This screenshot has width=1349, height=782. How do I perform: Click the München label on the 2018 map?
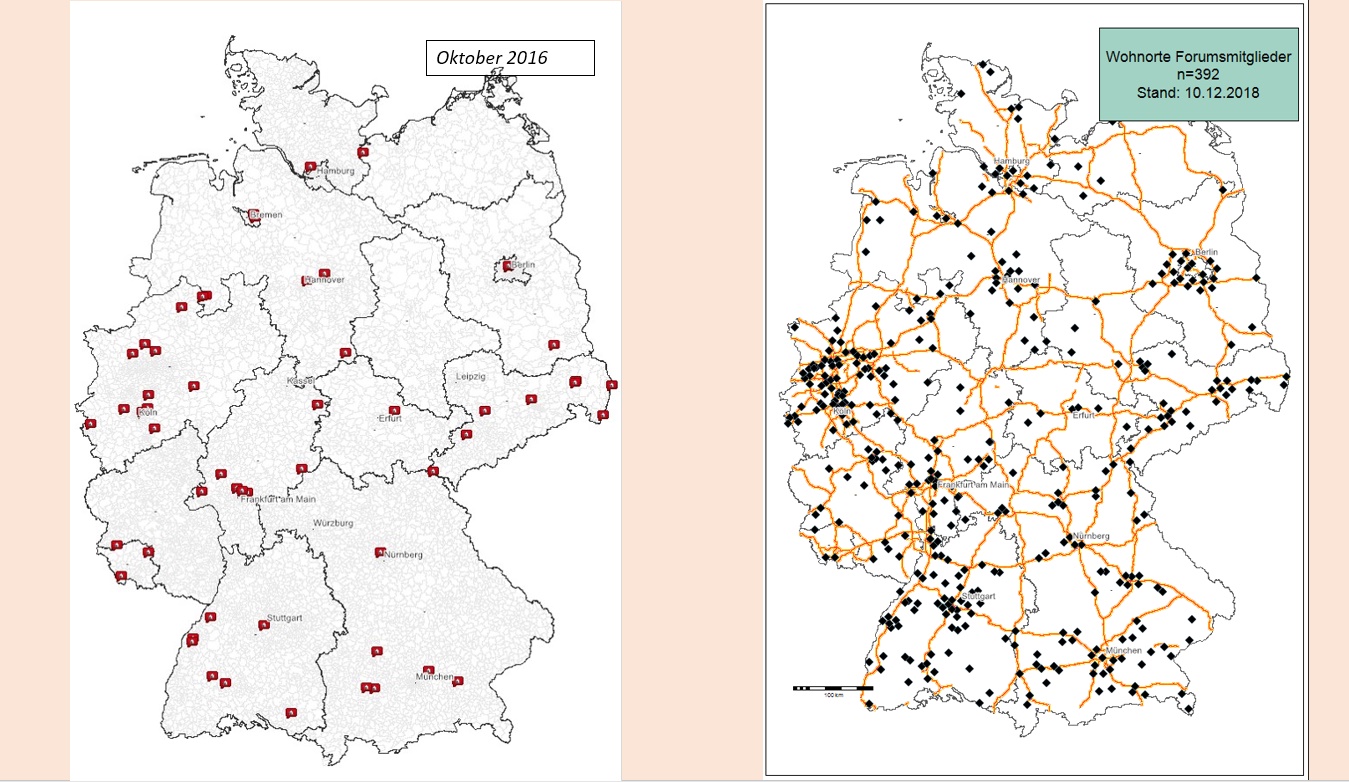(1122, 651)
